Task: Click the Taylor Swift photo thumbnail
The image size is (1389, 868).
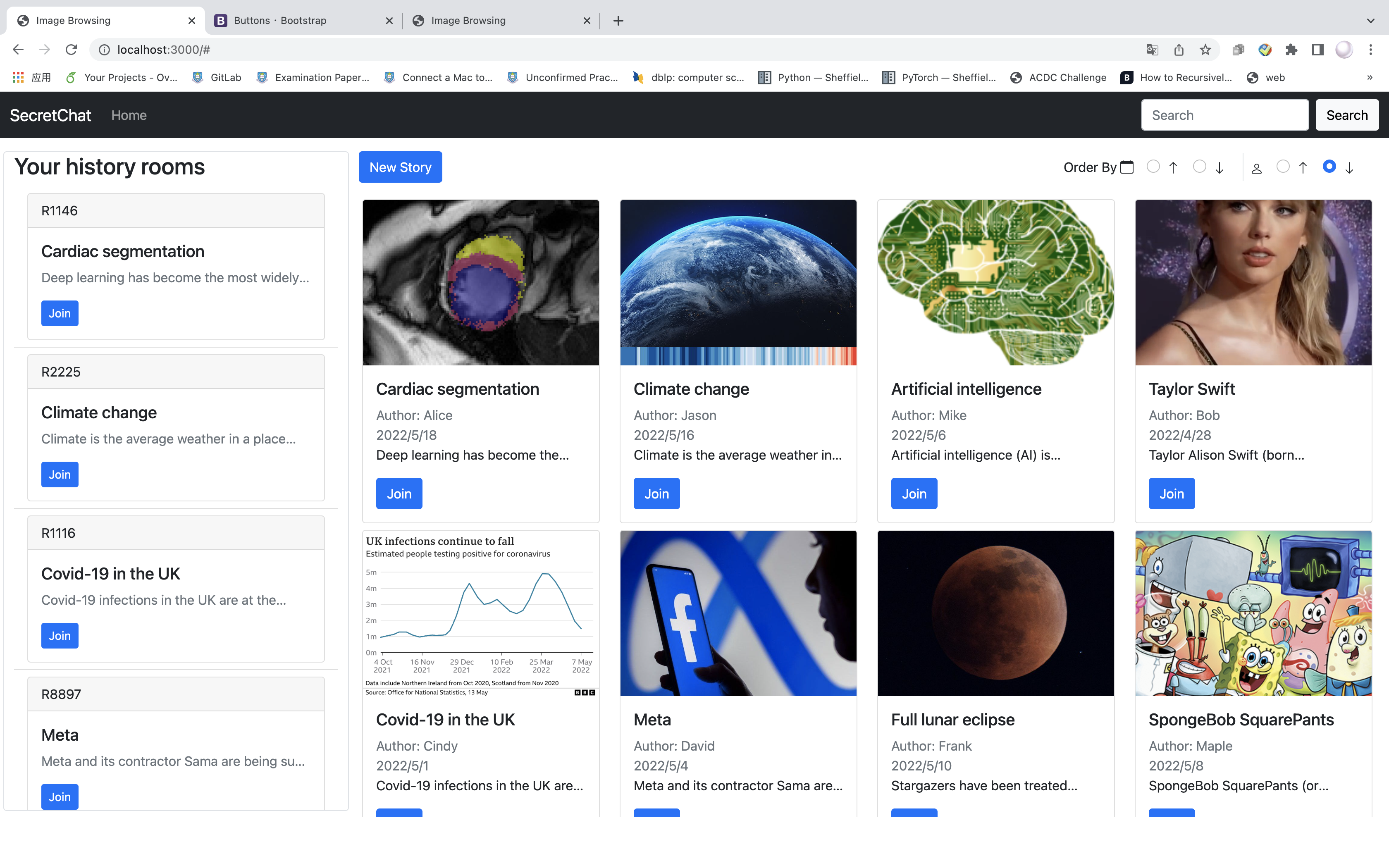Action: [1253, 282]
